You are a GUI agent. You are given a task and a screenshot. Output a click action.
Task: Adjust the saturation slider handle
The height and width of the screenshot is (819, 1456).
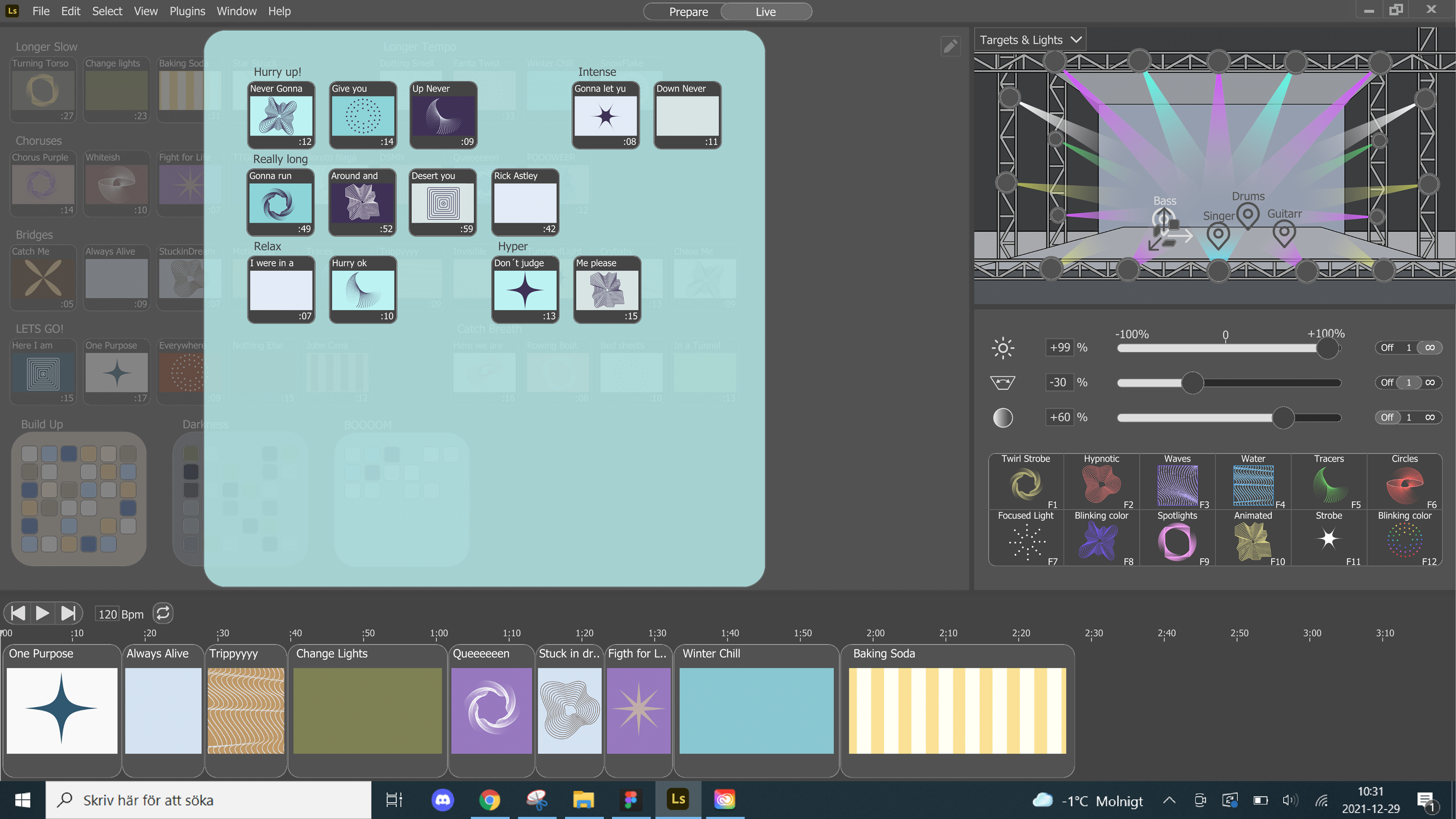(x=1283, y=418)
